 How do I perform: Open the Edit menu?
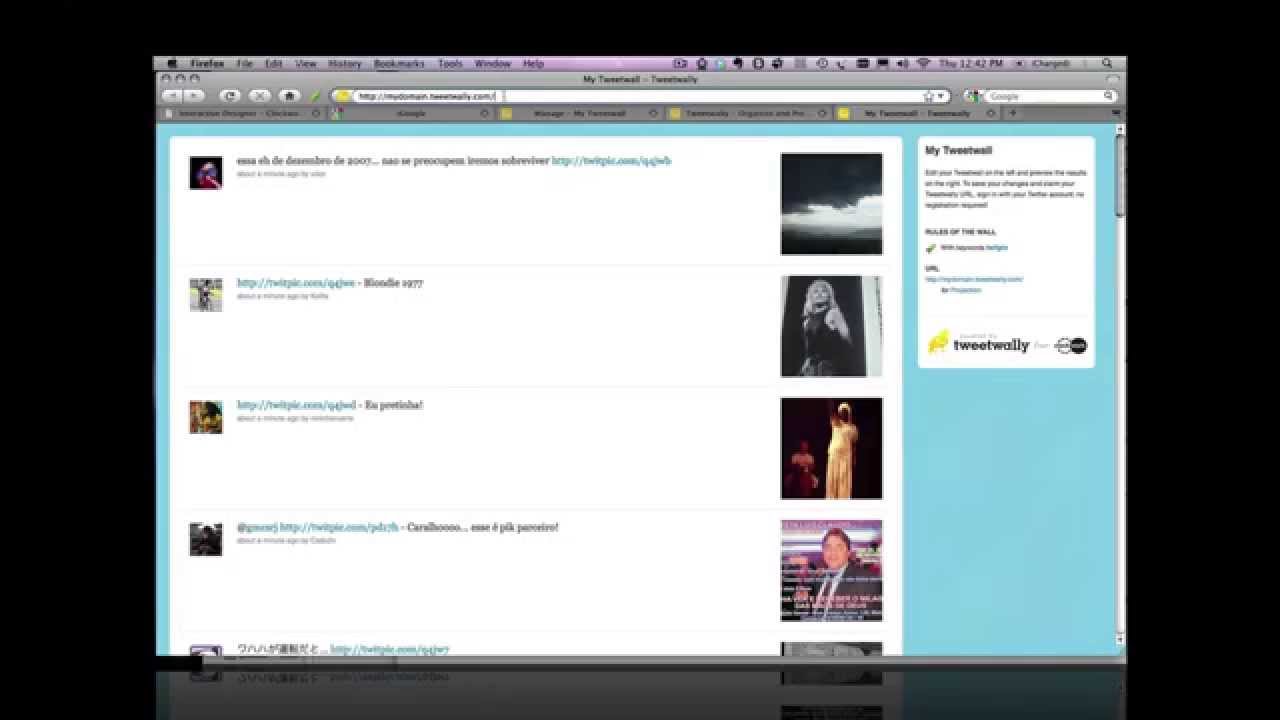pyautogui.click(x=274, y=63)
